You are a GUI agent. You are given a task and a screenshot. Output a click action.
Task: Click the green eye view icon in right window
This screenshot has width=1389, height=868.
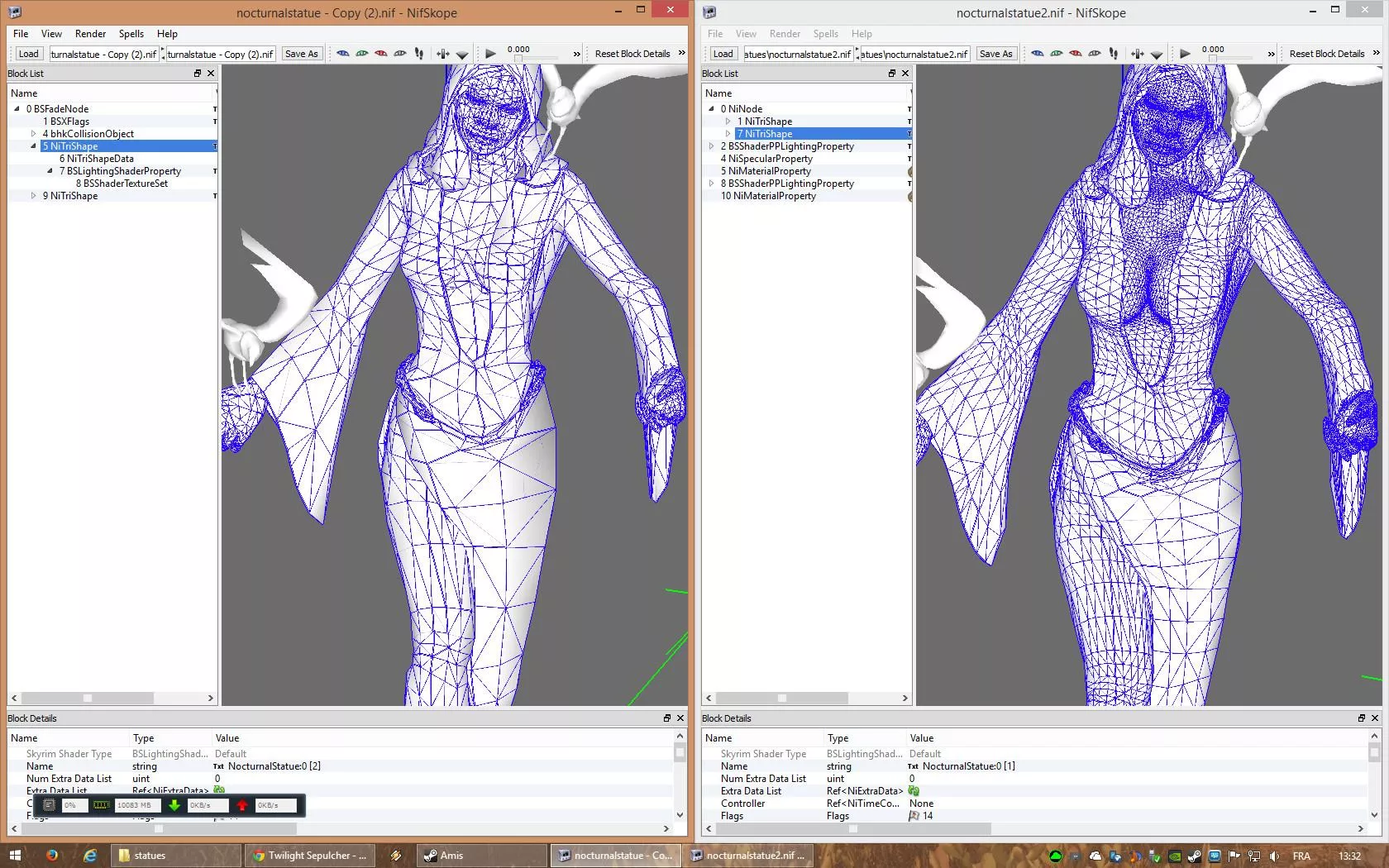(x=1057, y=54)
